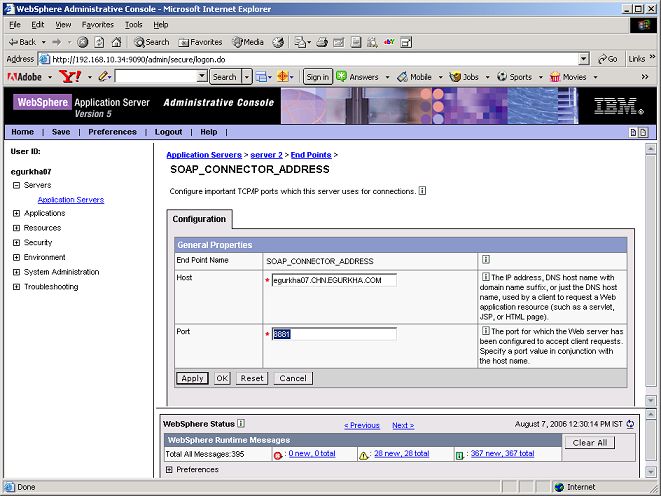
Task: Click the Mail icon in toolbar
Action: coord(302,42)
